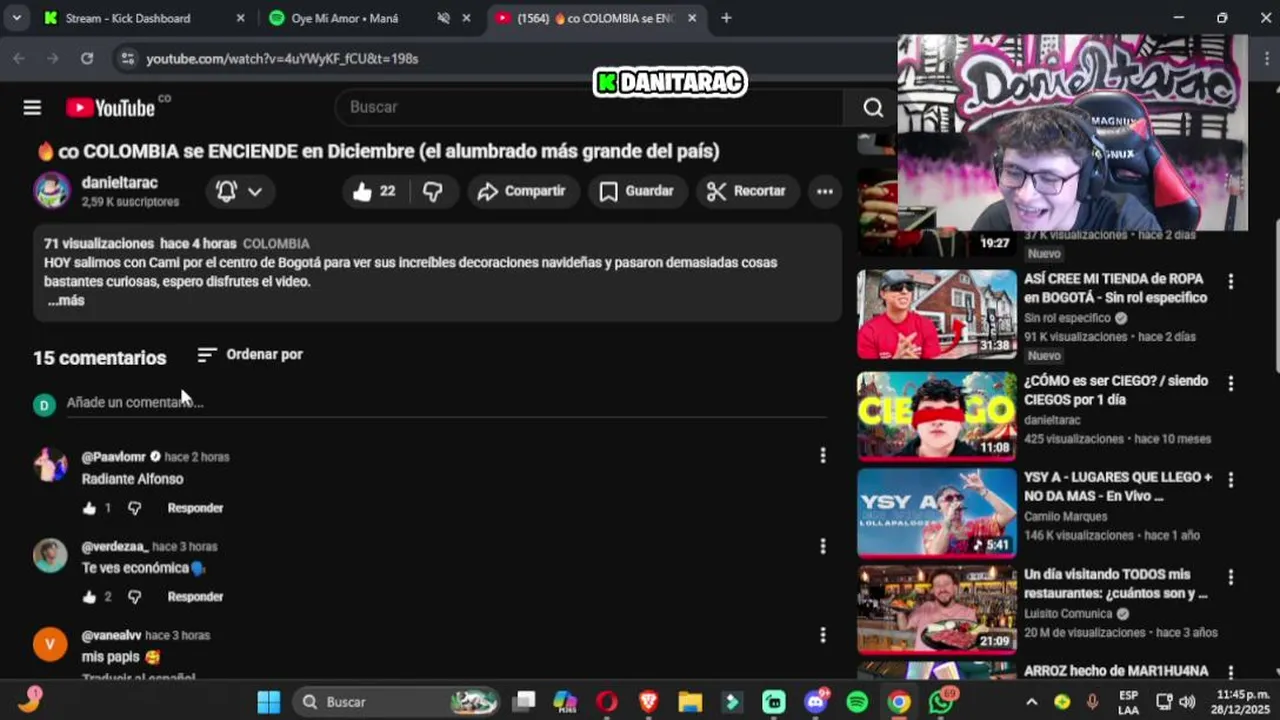The image size is (1280, 720).
Task: Open ASÍ CREE MI TIENDA de ROPA thumbnail
Action: [x=936, y=314]
